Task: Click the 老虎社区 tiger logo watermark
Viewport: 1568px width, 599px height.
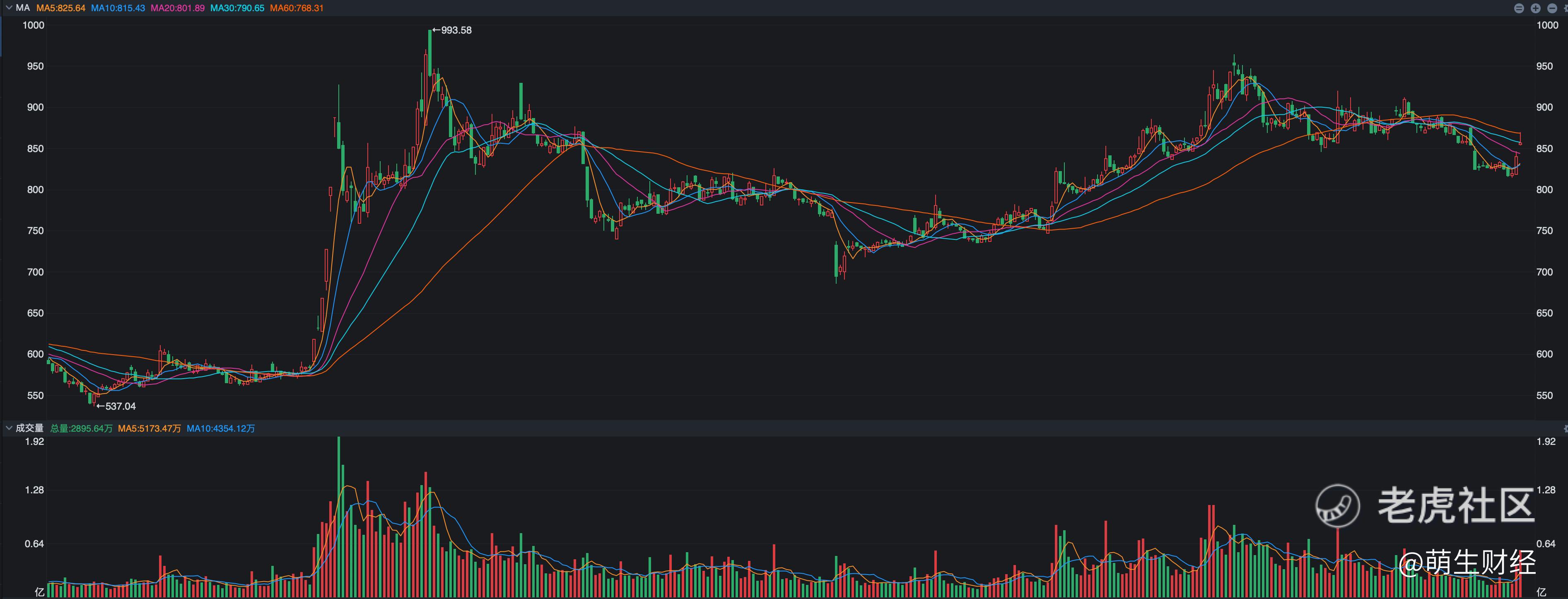Action: pyautogui.click(x=1337, y=506)
